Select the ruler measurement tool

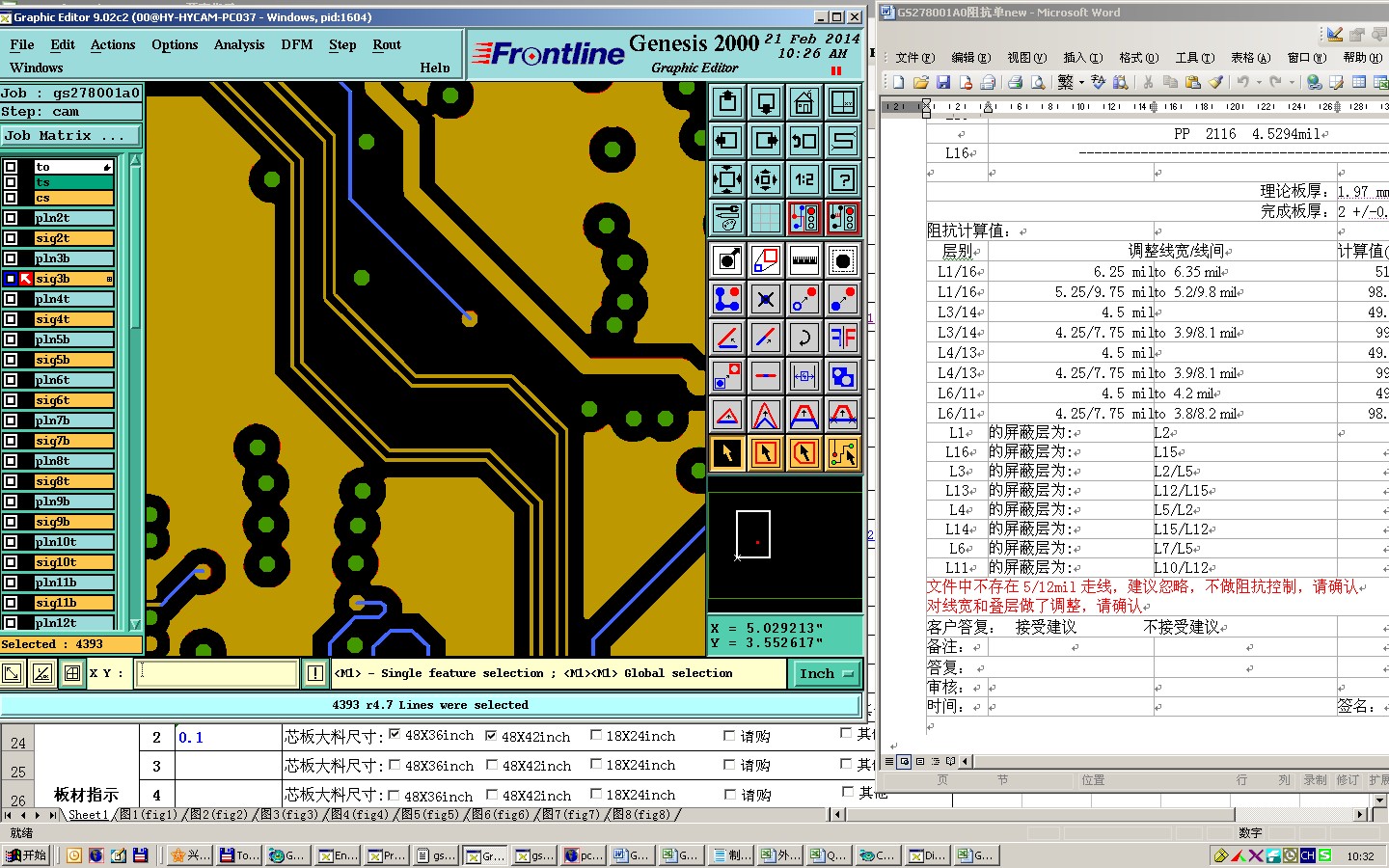pyautogui.click(x=803, y=260)
